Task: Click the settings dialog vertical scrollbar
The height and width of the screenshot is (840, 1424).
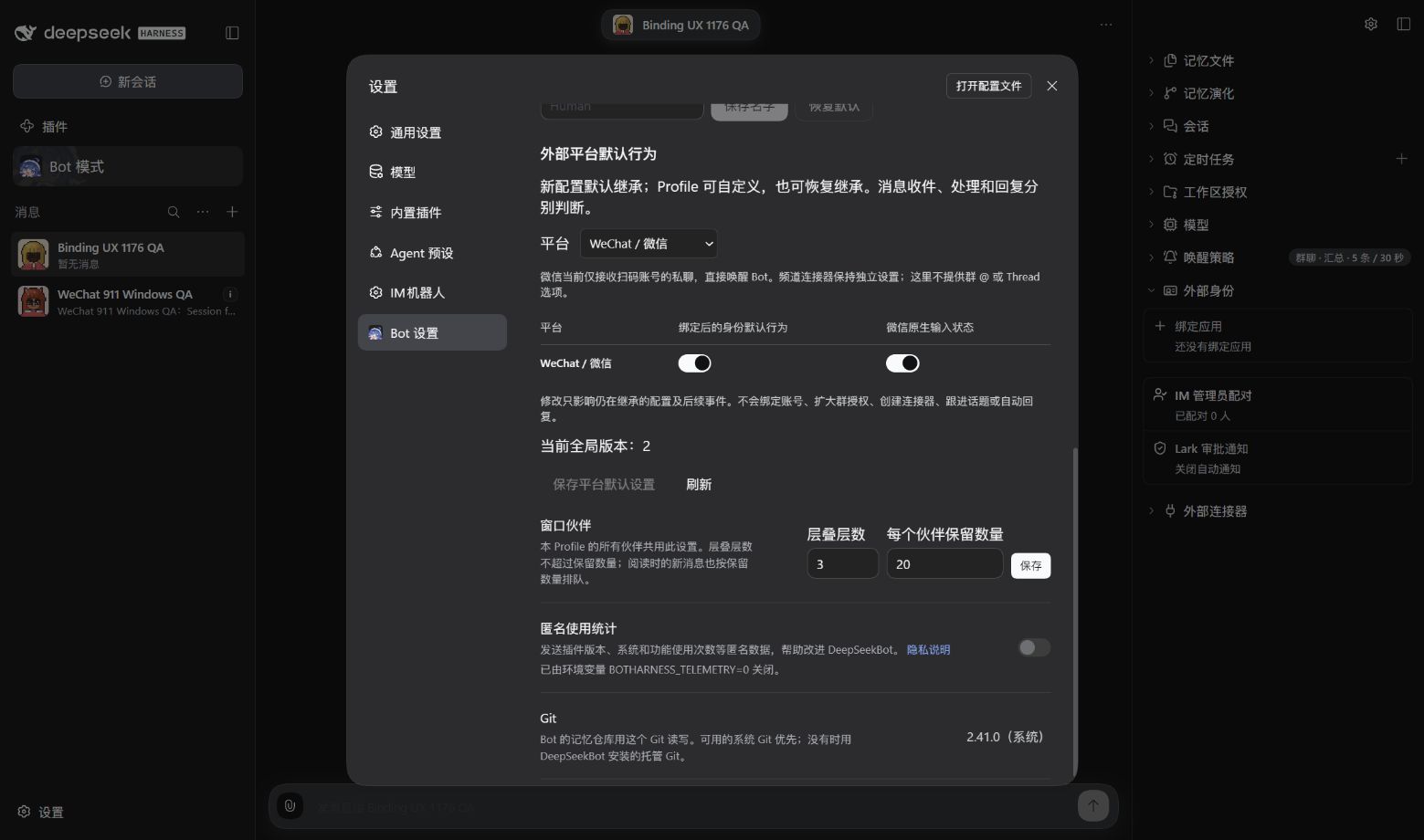Action: pyautogui.click(x=1075, y=612)
